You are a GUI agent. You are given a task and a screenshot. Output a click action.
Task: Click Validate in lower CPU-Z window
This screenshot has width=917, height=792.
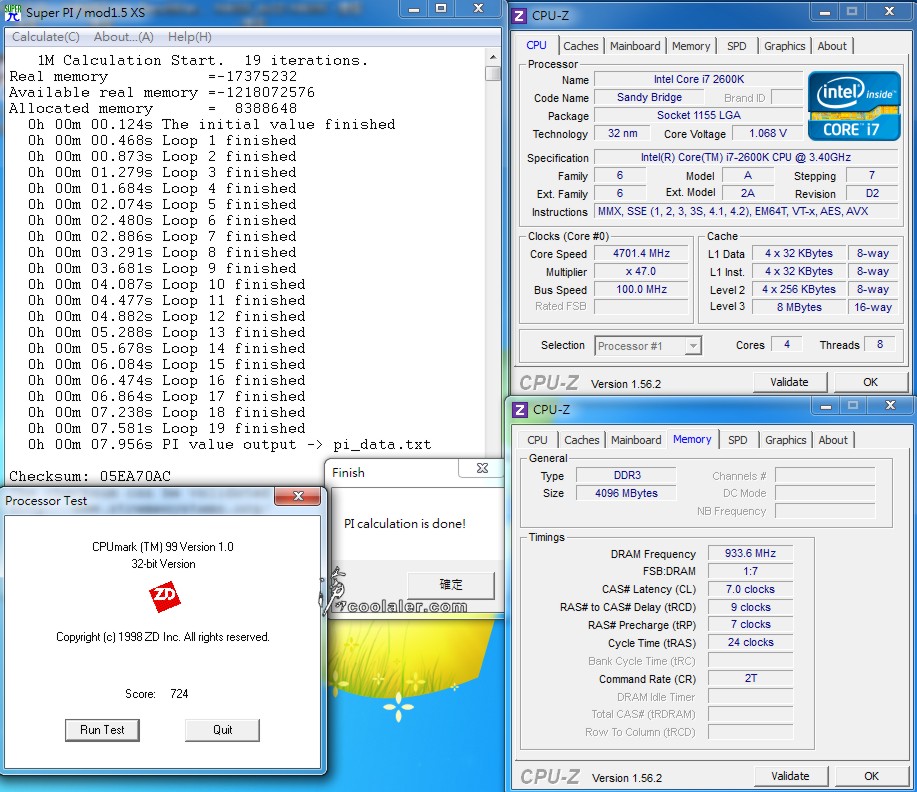(790, 776)
